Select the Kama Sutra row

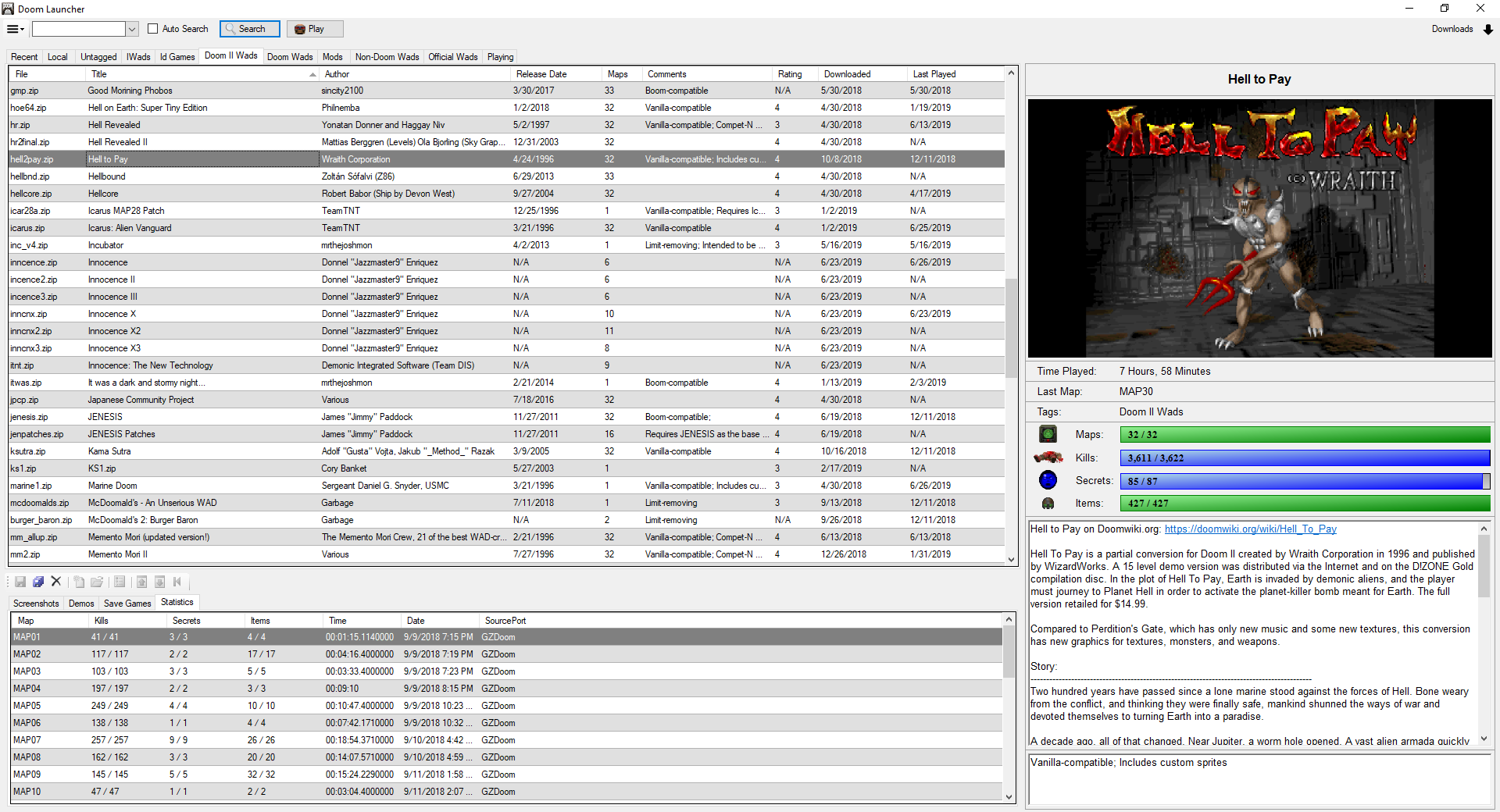[x=506, y=451]
